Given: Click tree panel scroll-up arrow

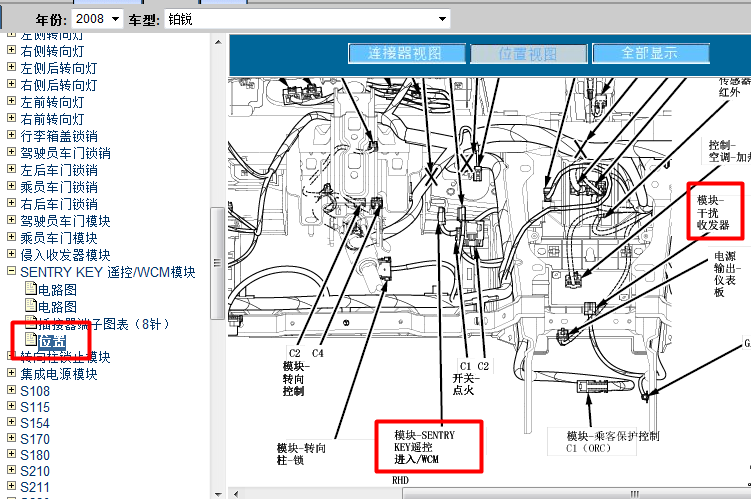Looking at the screenshot, I should pos(218,42).
